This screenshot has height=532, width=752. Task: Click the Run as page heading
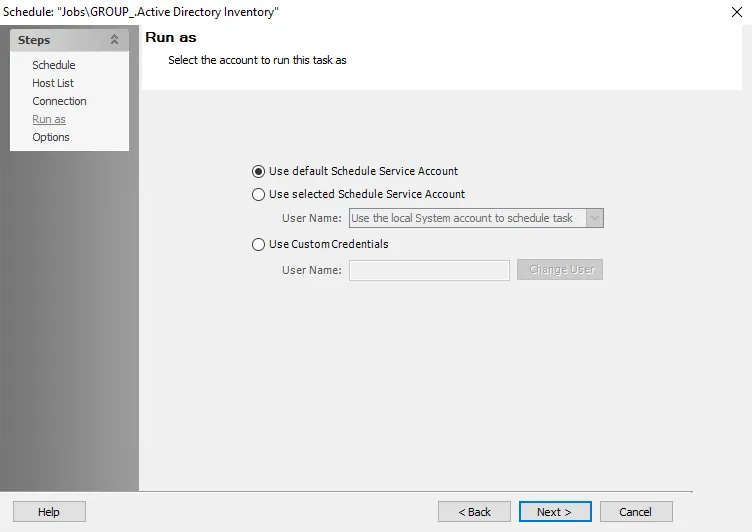click(171, 37)
